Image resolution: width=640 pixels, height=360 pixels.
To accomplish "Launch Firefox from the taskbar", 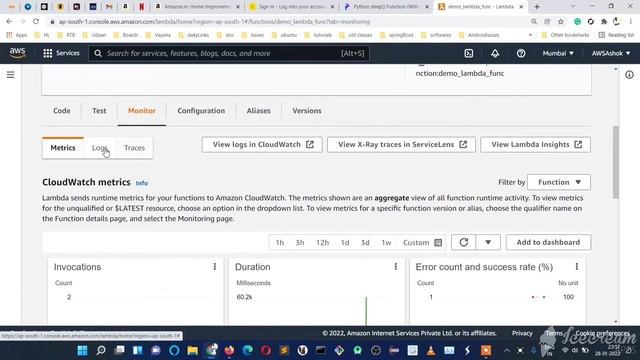I will pos(229,350).
